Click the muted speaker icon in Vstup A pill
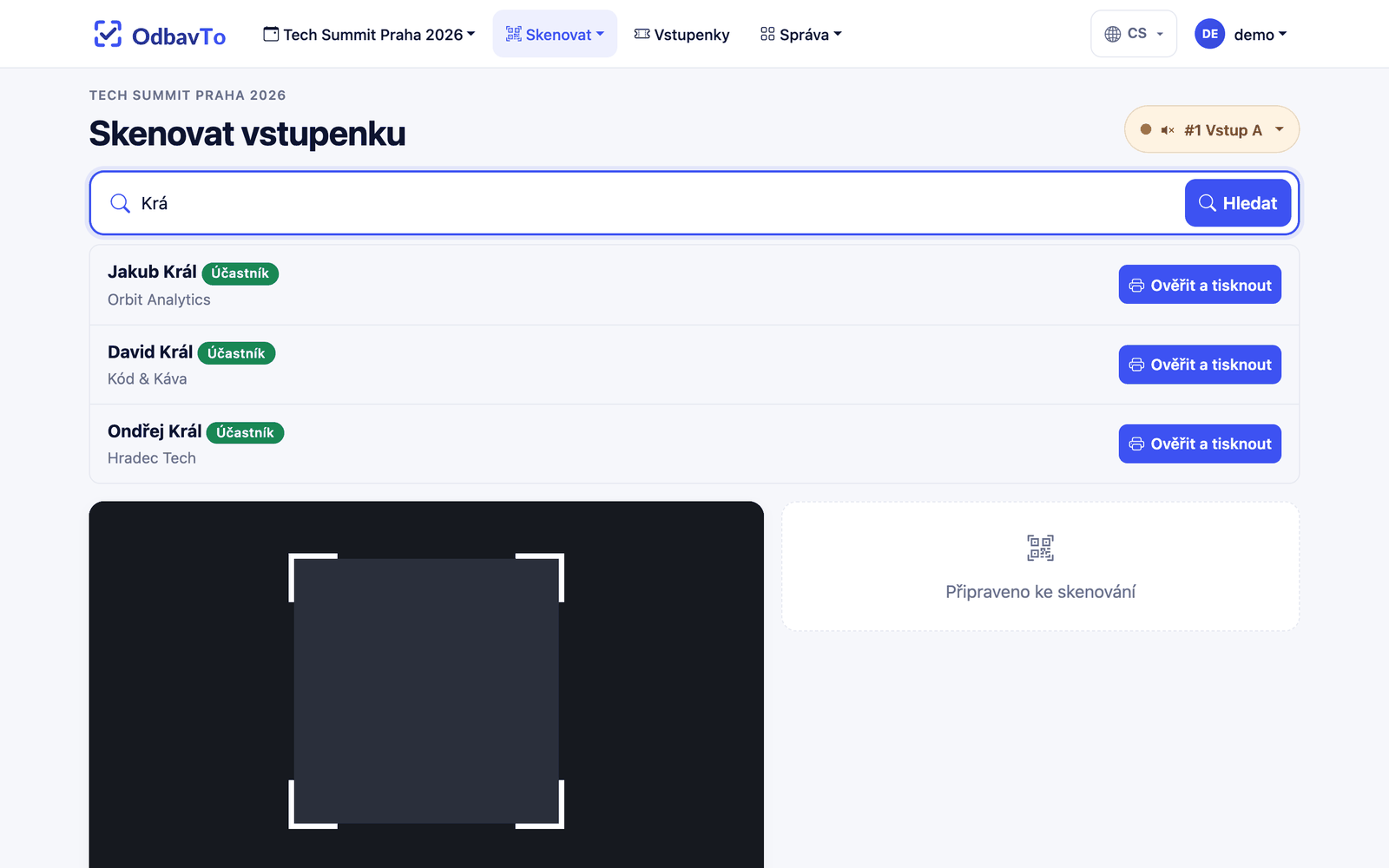This screenshot has width=1389, height=868. click(1168, 130)
